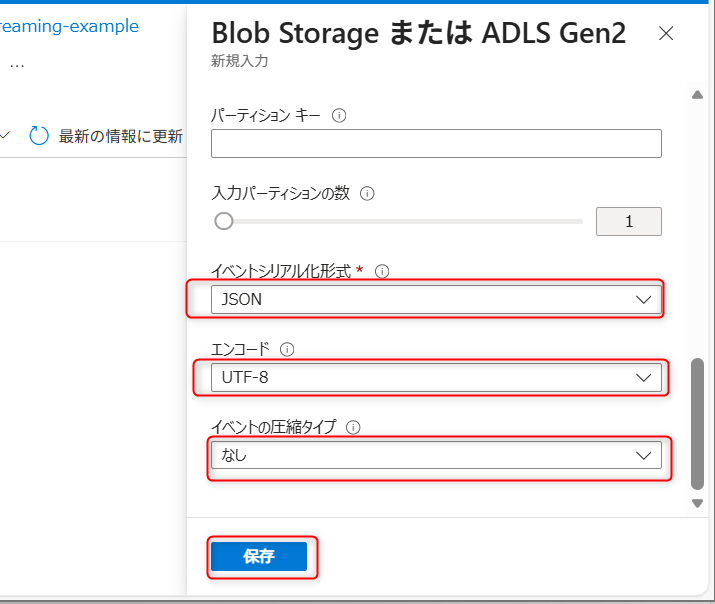Show info for イベントシリアル化形式
Screen dimensions: 715x604
381,271
